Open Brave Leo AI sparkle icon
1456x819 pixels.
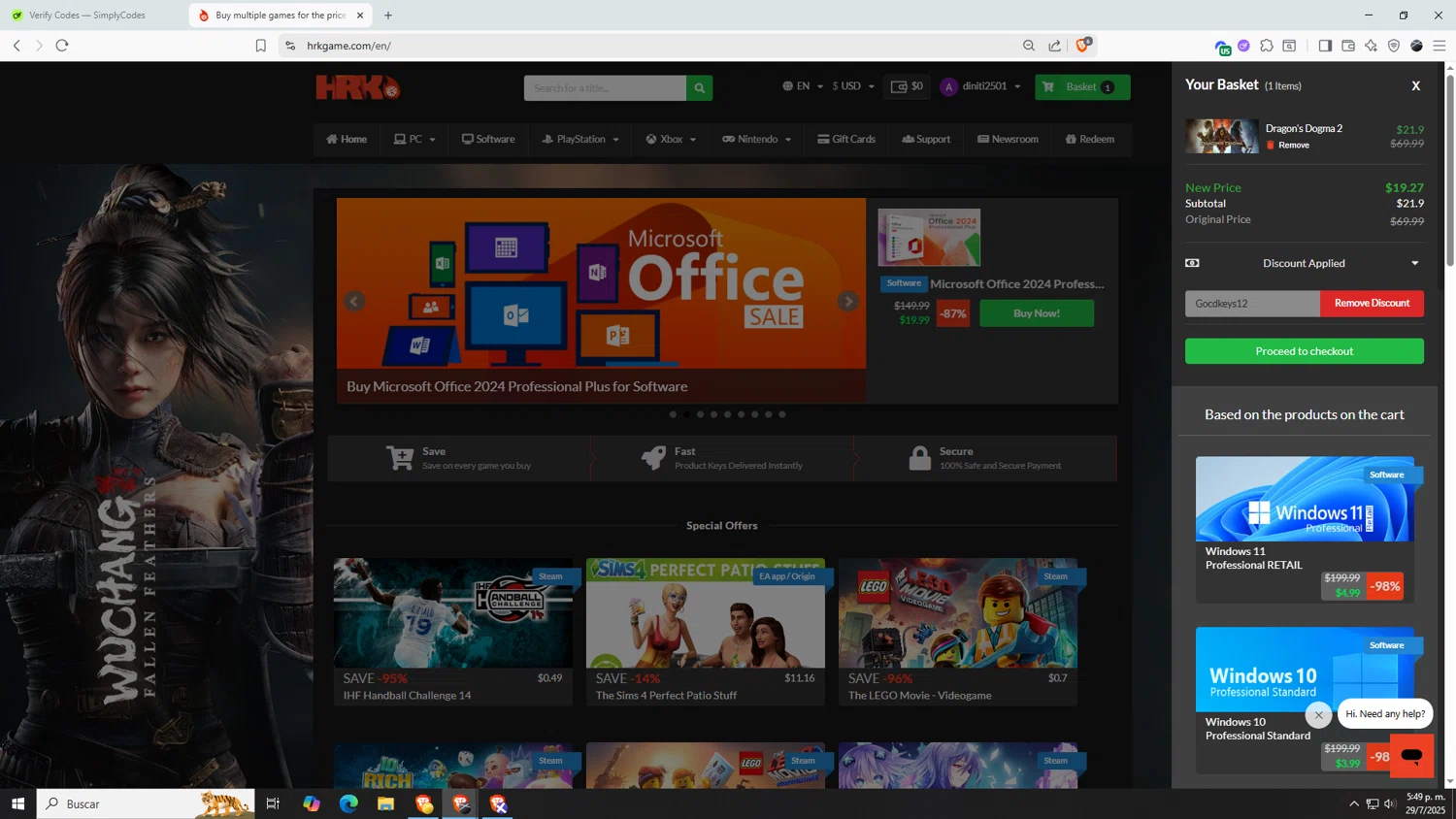pyautogui.click(x=1371, y=46)
